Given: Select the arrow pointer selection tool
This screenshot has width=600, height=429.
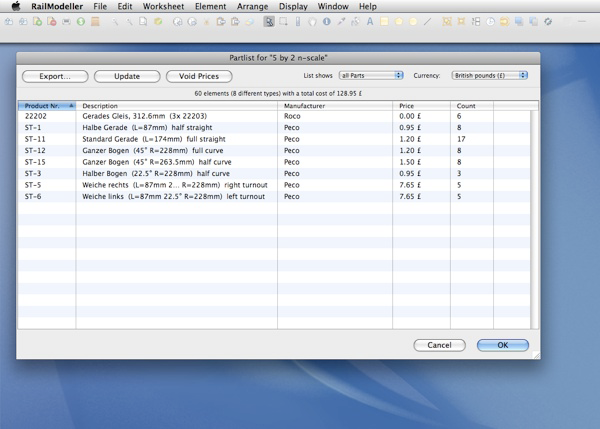Looking at the screenshot, I should point(269,21).
